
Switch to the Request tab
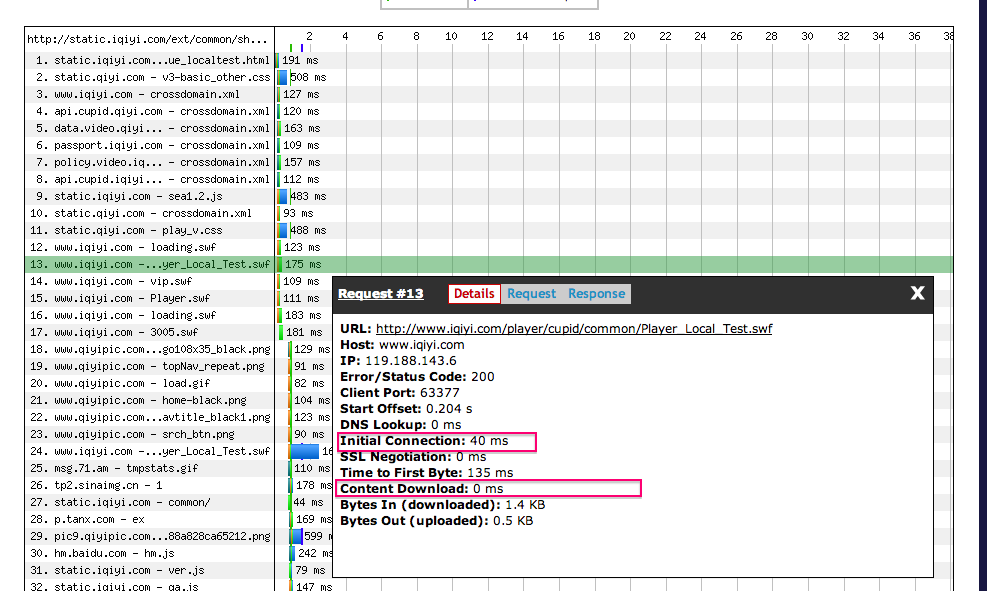pos(532,293)
